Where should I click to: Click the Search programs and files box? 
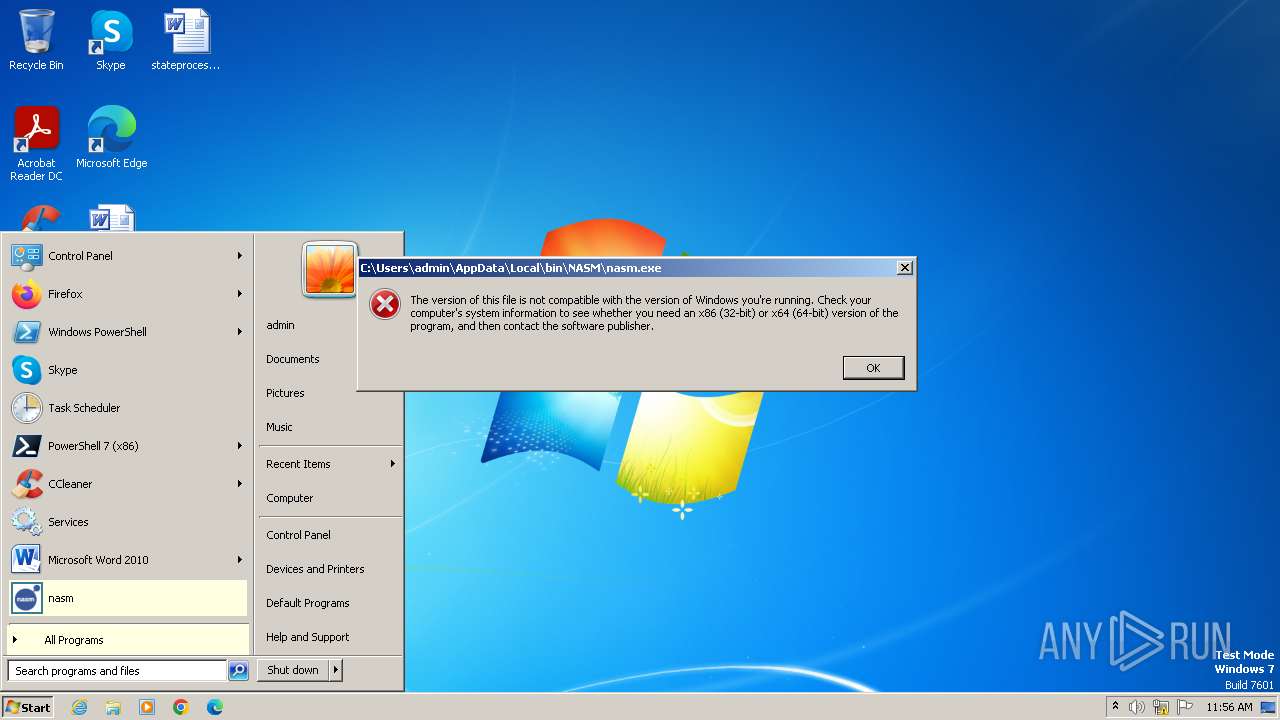click(117, 671)
